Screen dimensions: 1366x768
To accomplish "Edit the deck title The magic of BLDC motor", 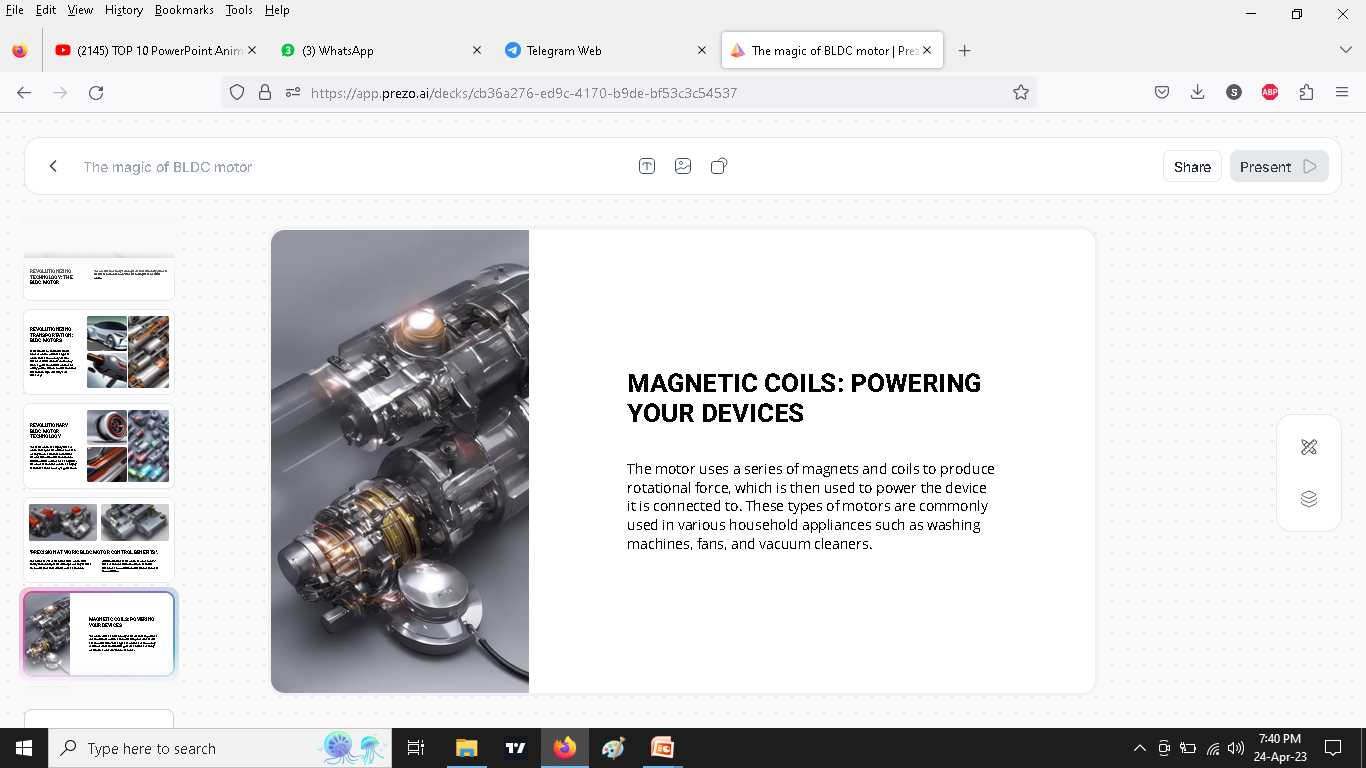I will pos(168,167).
